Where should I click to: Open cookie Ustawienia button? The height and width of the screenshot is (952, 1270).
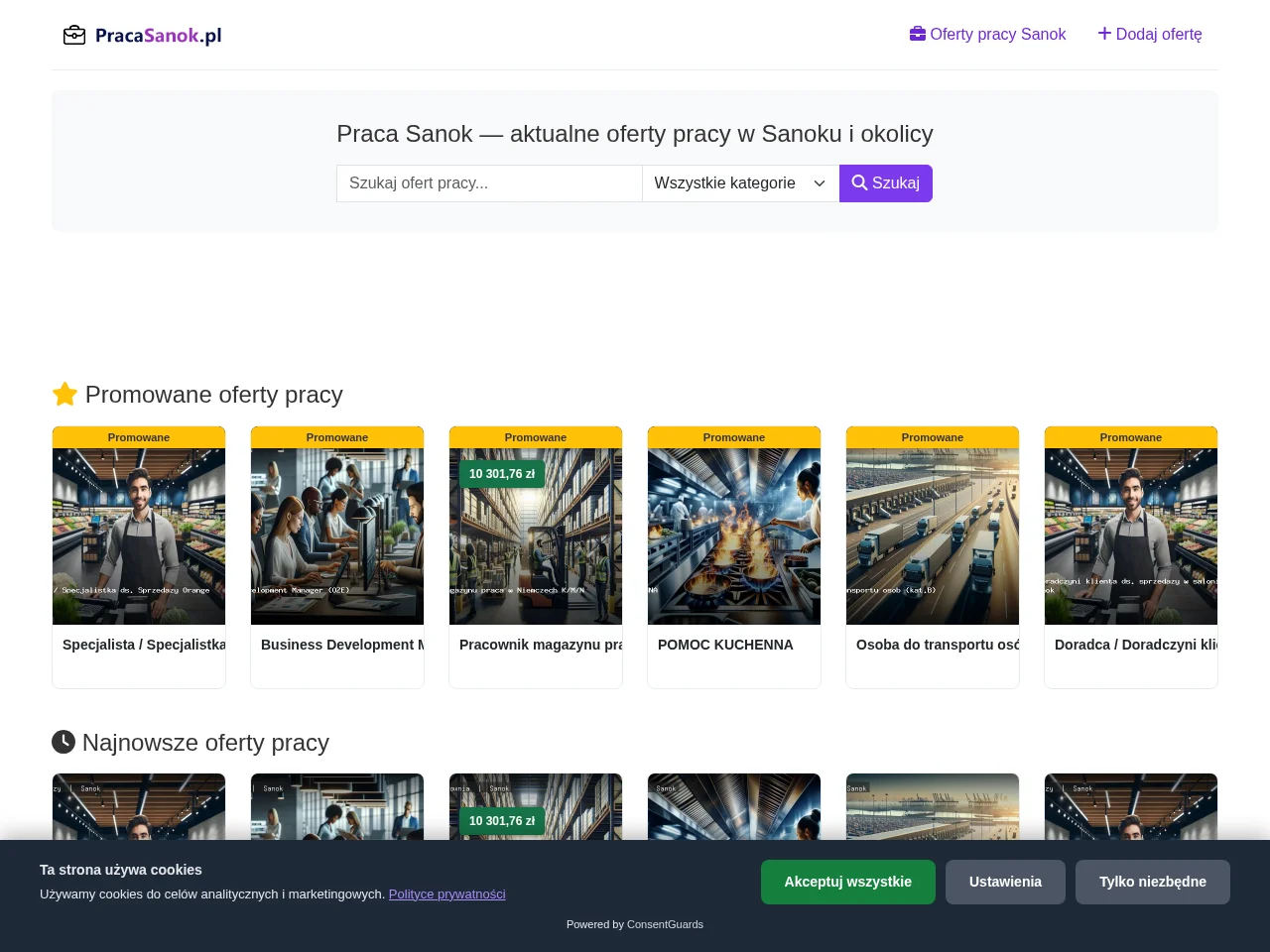coord(1005,882)
